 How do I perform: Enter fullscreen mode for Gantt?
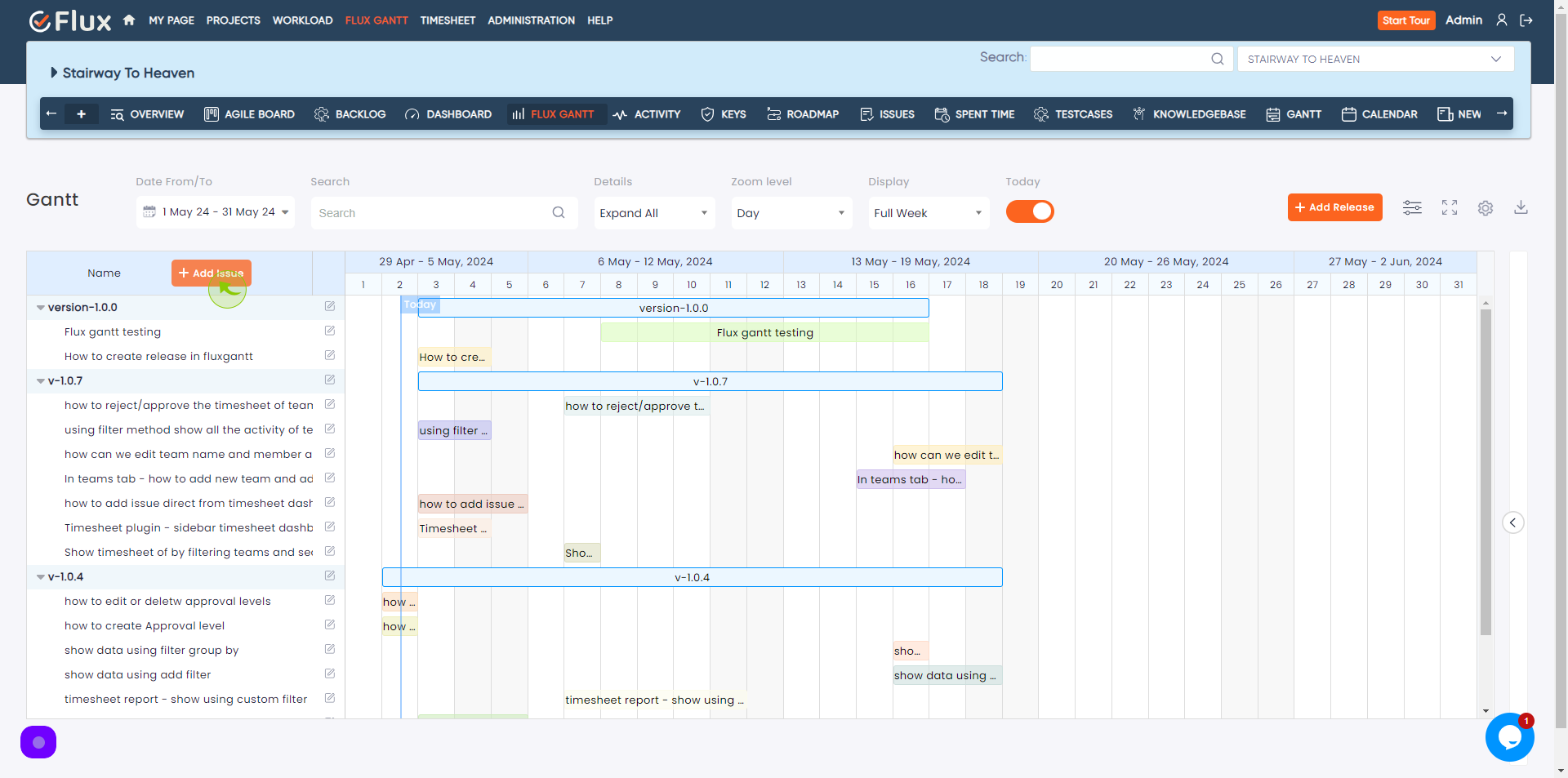pyautogui.click(x=1450, y=207)
